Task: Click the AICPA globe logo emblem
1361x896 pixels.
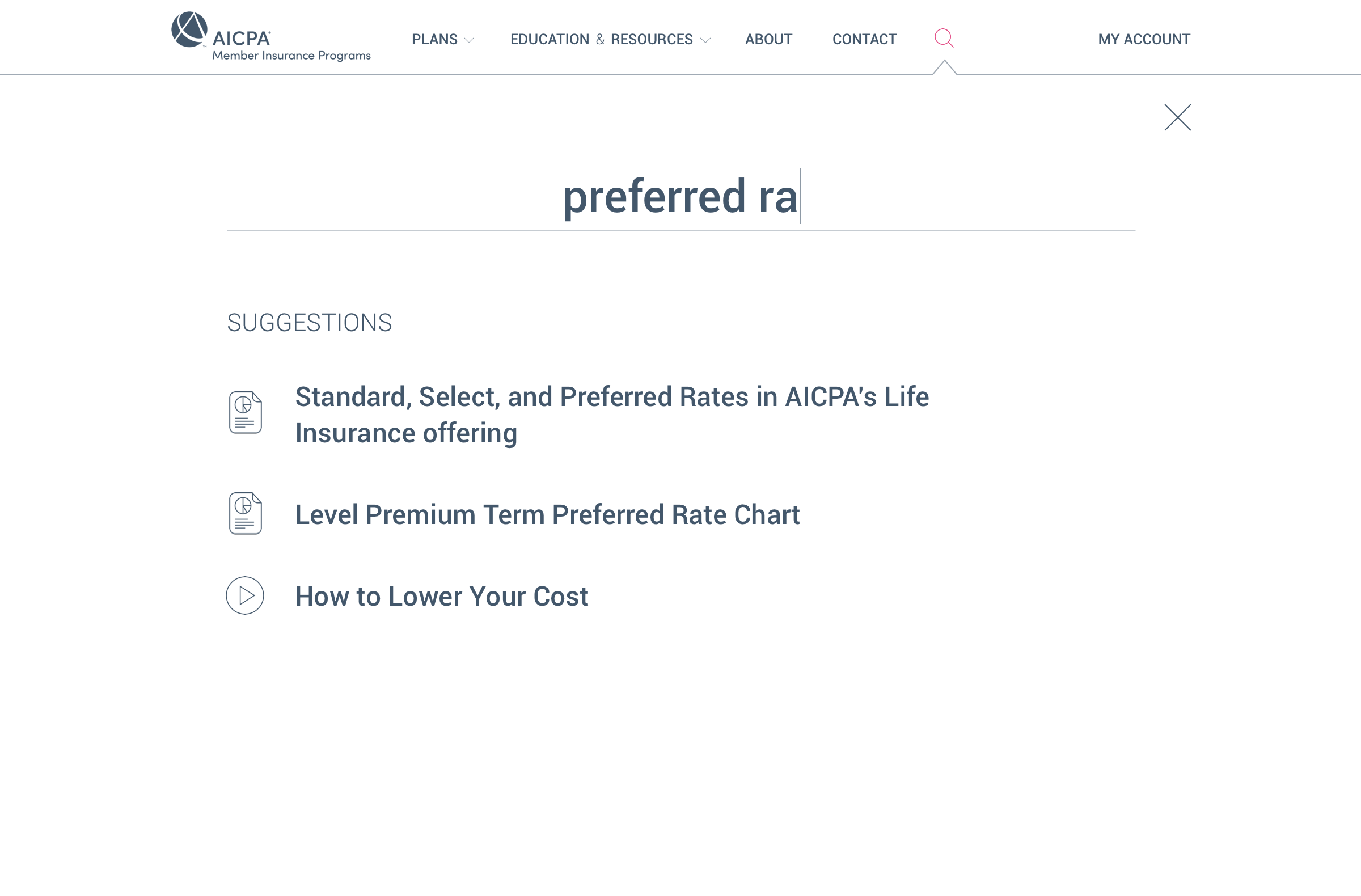Action: [x=189, y=29]
